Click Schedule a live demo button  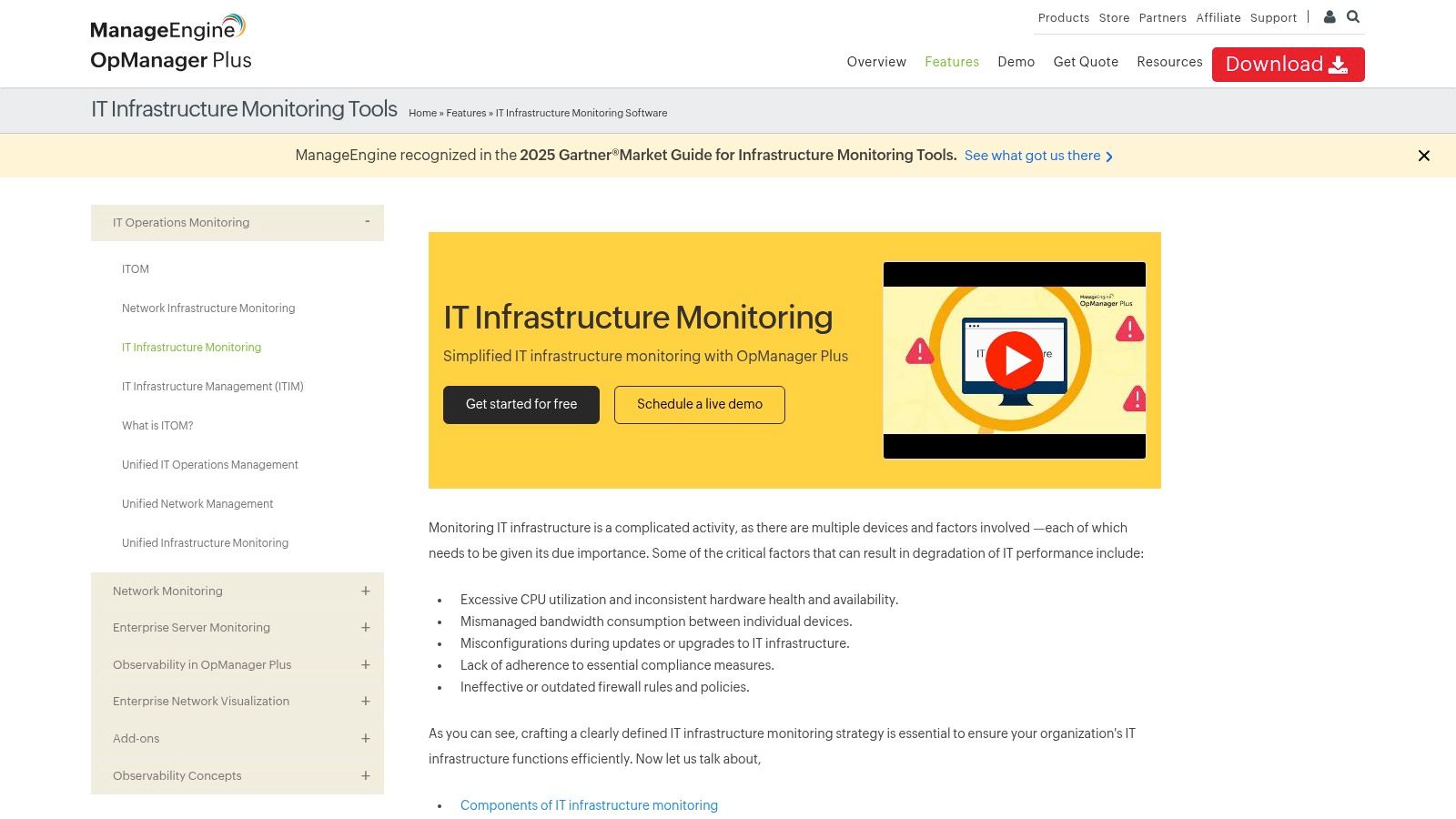(700, 405)
